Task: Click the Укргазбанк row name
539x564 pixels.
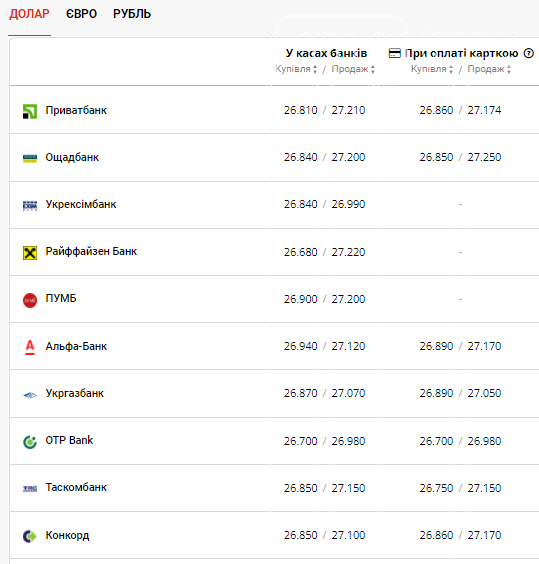Action: [x=74, y=393]
